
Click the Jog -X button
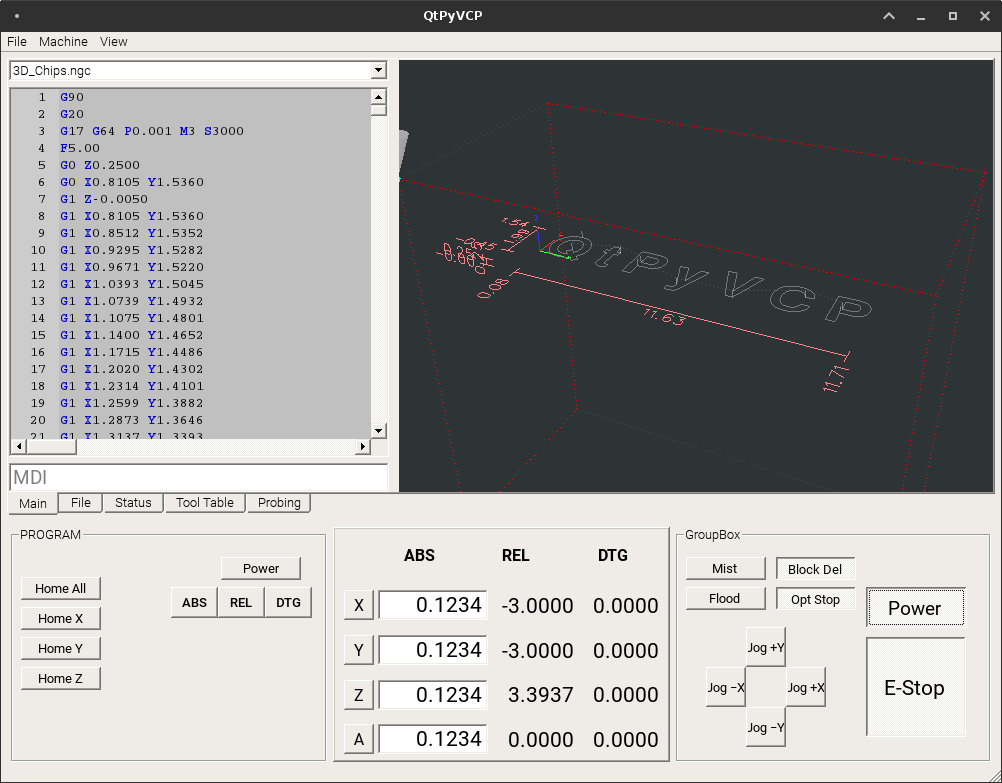726,688
